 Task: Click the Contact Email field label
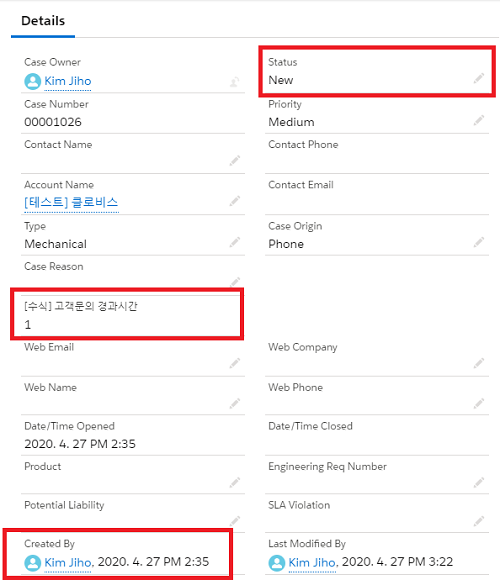[x=301, y=185]
